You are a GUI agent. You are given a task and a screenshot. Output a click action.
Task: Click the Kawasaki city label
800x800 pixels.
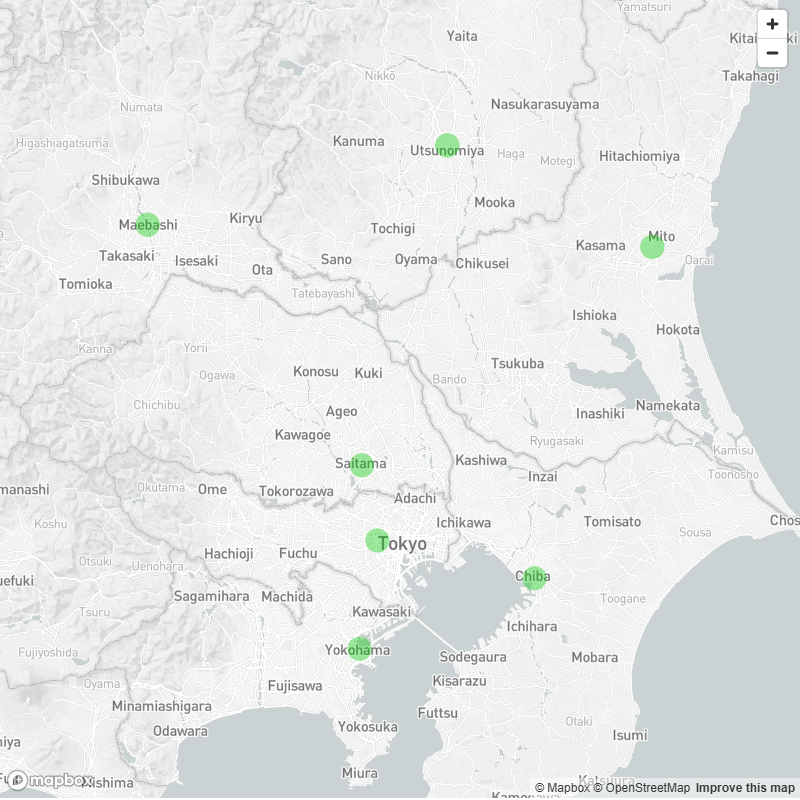(x=381, y=612)
